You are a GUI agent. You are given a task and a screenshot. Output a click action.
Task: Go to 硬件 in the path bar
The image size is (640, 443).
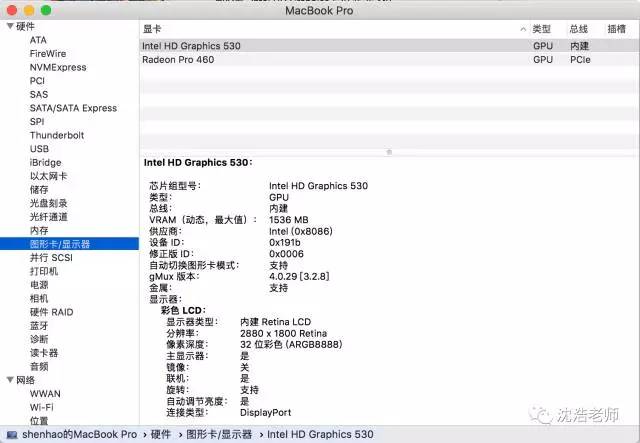pos(161,434)
